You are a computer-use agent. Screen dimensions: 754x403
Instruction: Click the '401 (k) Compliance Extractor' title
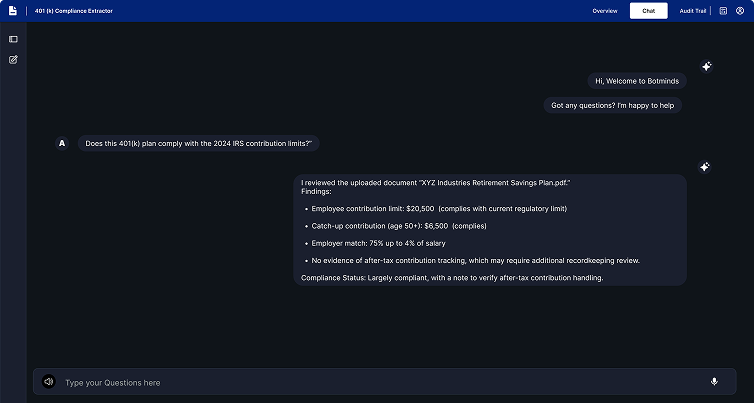tap(73, 11)
